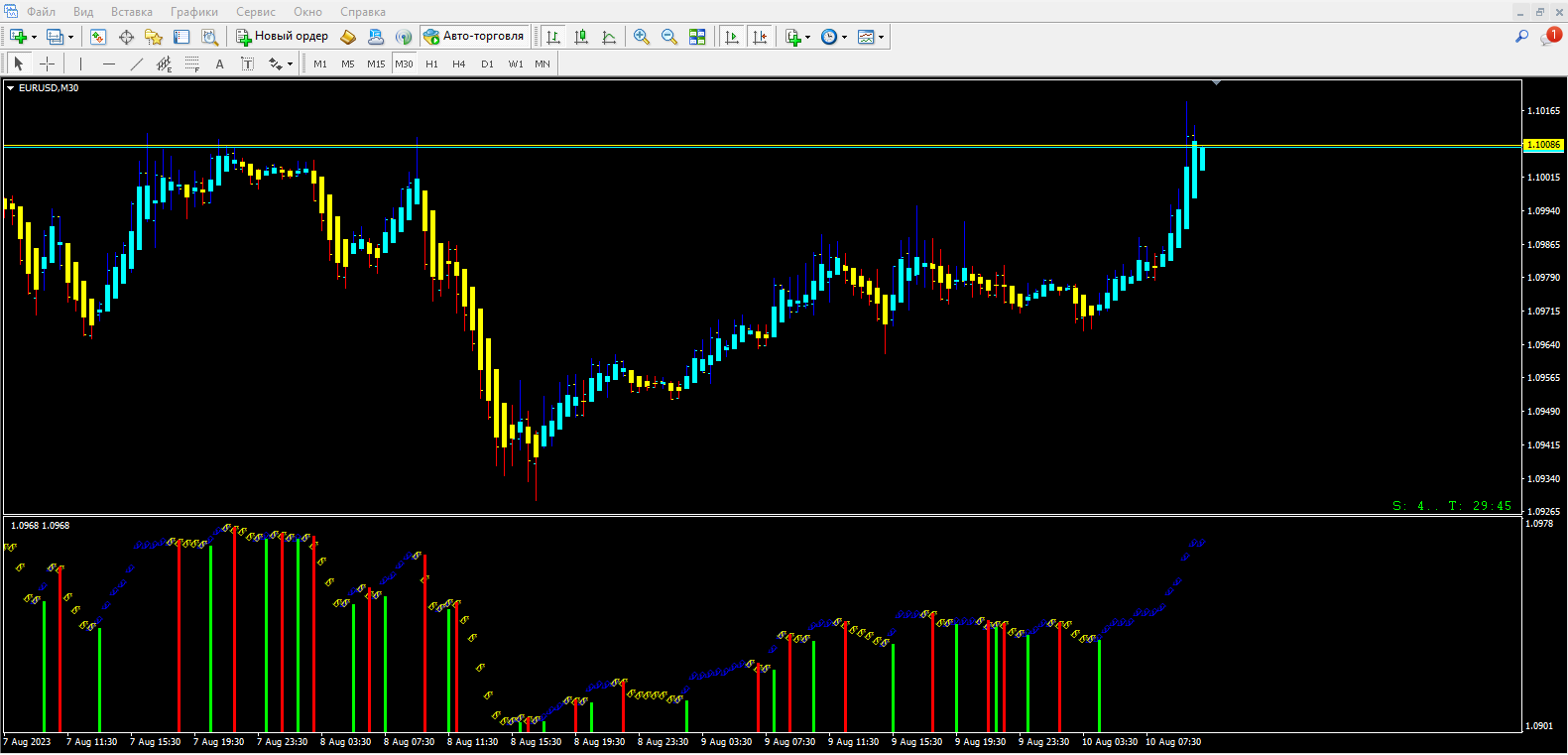Open the search magnifier icon
Image resolution: width=1568 pixels, height=755 pixels.
point(1522,37)
